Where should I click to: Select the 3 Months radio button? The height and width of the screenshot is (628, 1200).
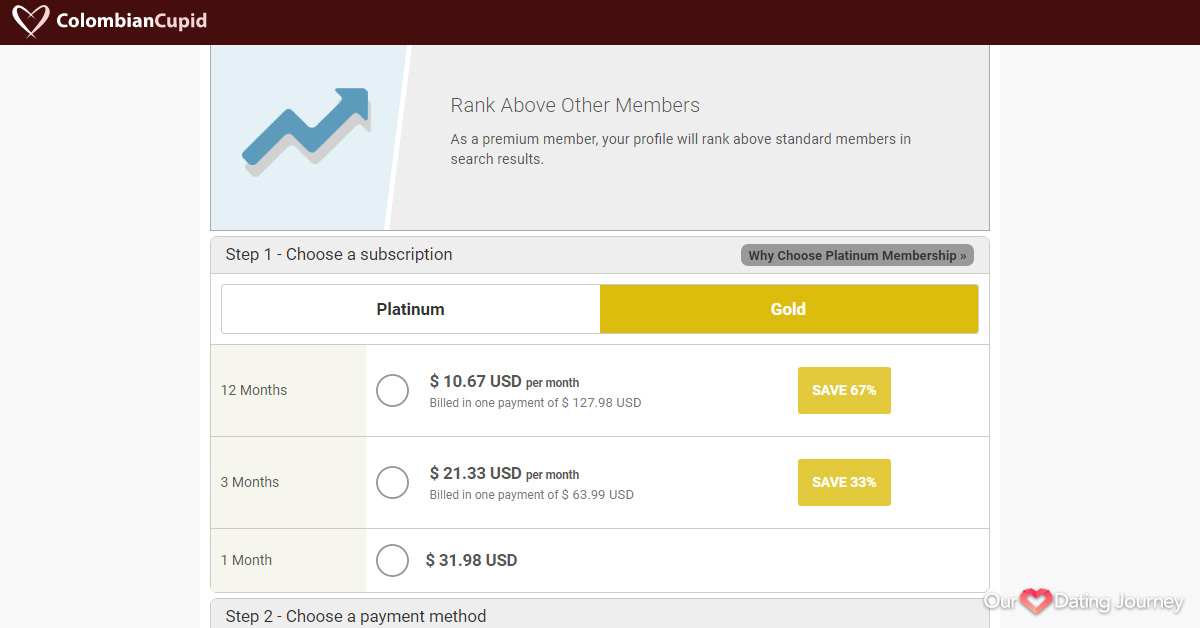click(x=392, y=482)
